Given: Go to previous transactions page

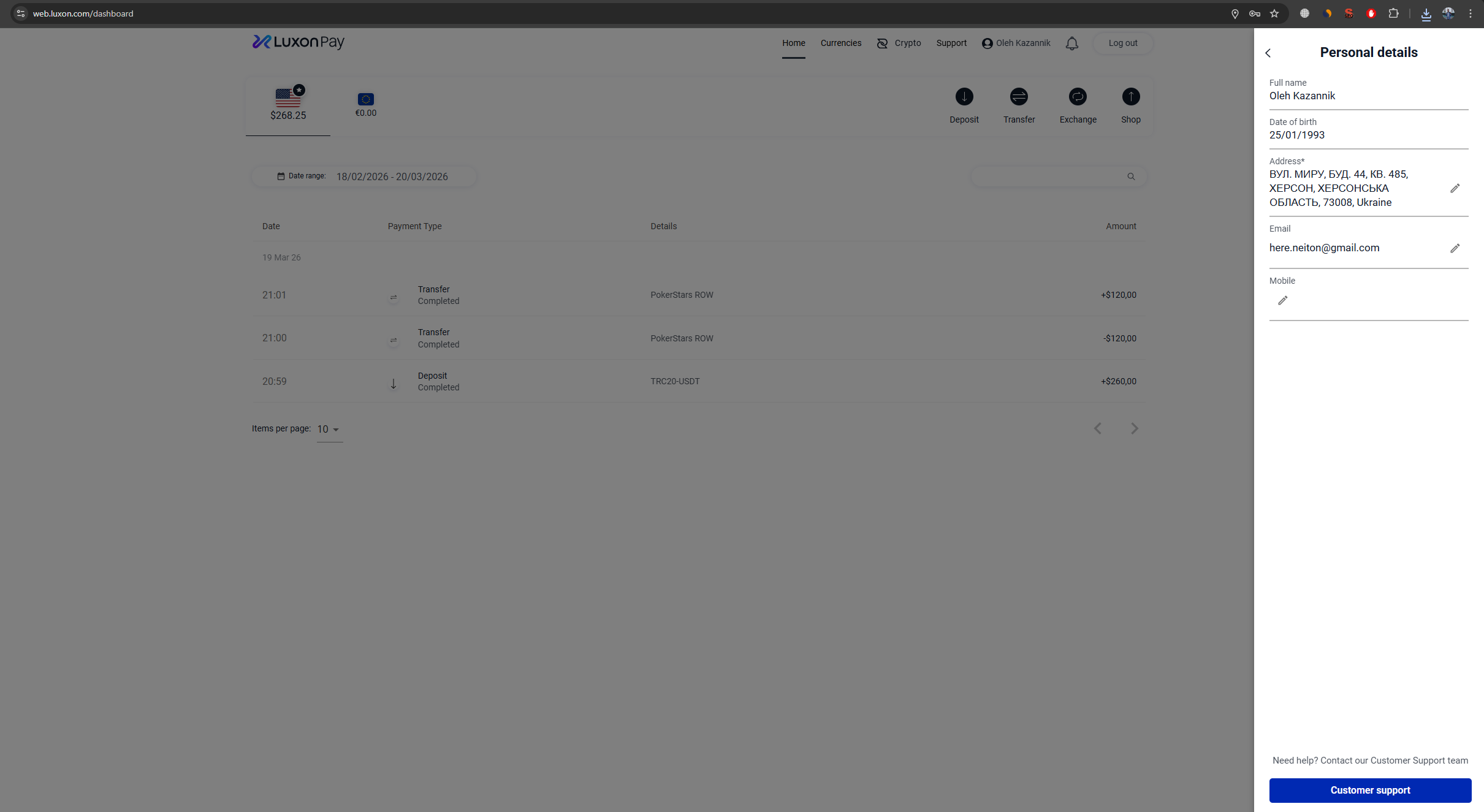Looking at the screenshot, I should point(1098,428).
